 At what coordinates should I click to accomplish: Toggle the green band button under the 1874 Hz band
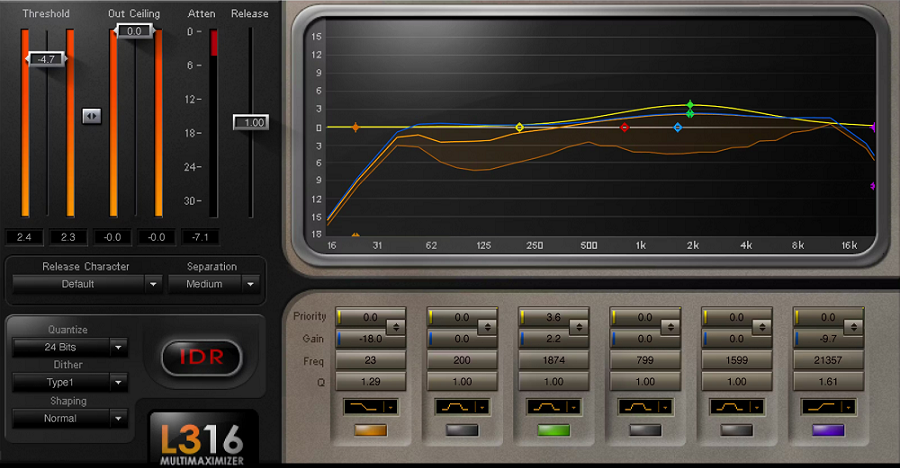553,430
